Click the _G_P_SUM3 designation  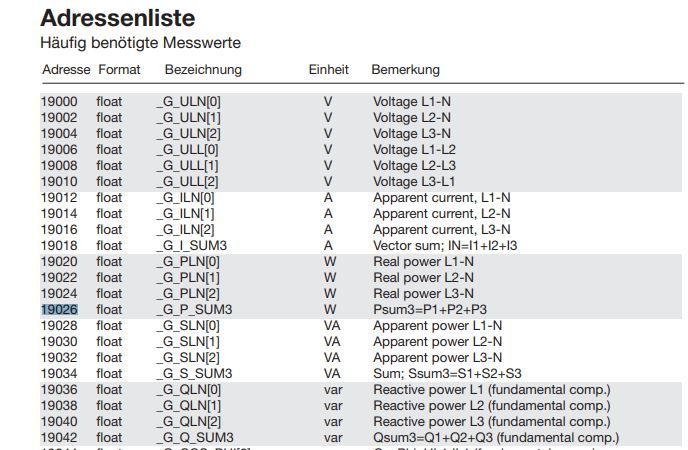(x=194, y=310)
